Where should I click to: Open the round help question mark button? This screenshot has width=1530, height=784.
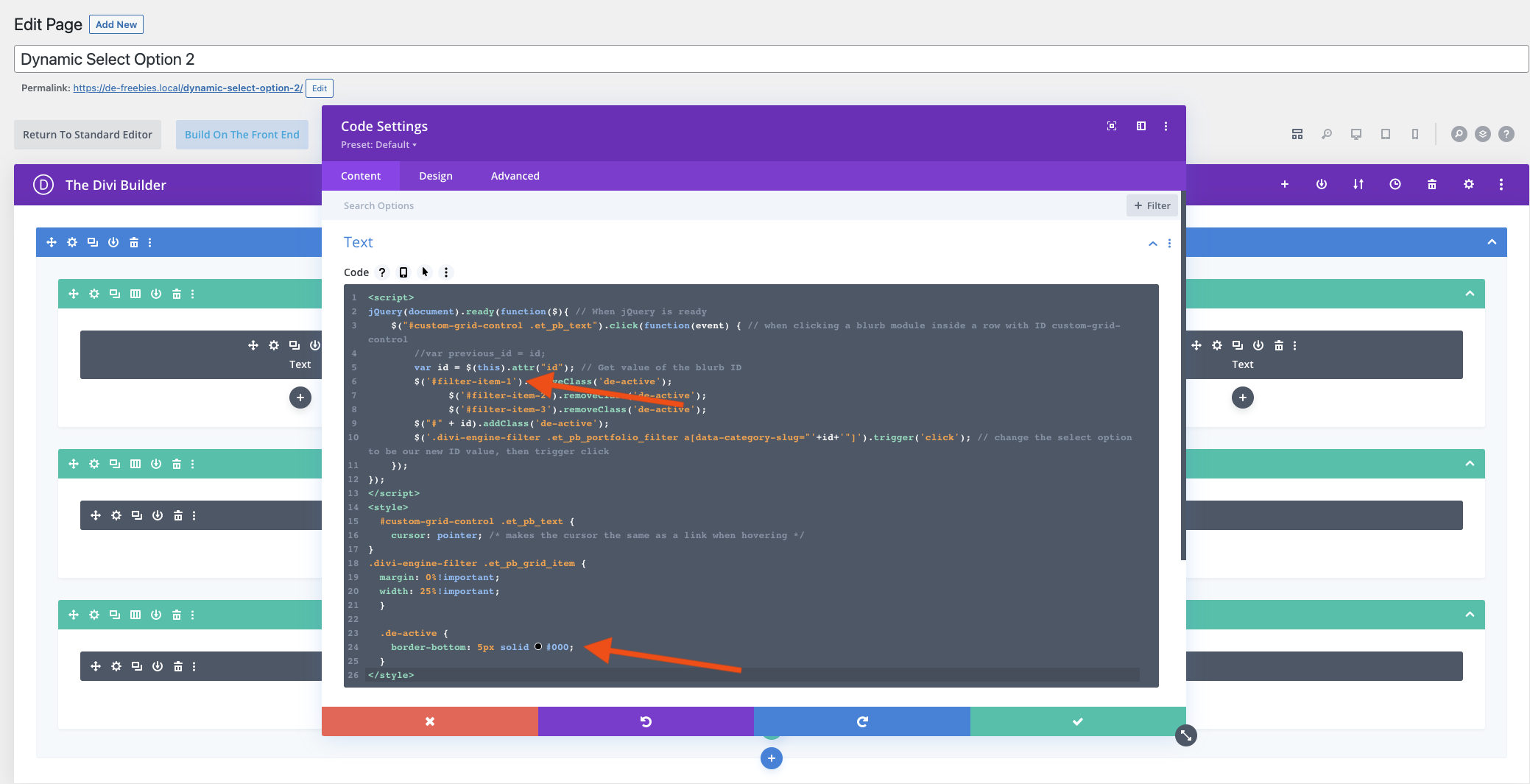pos(1506,134)
